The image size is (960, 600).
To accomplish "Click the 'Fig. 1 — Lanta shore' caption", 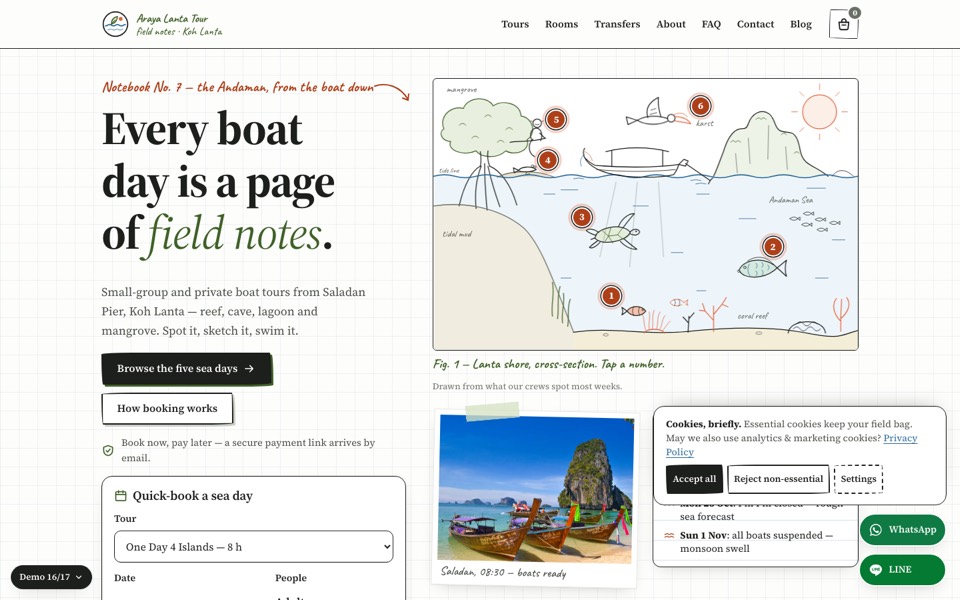I will click(x=549, y=364).
